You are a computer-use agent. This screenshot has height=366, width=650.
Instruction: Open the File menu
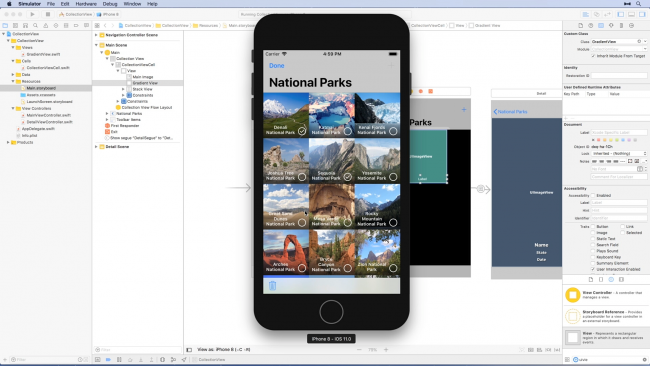(x=51, y=4)
